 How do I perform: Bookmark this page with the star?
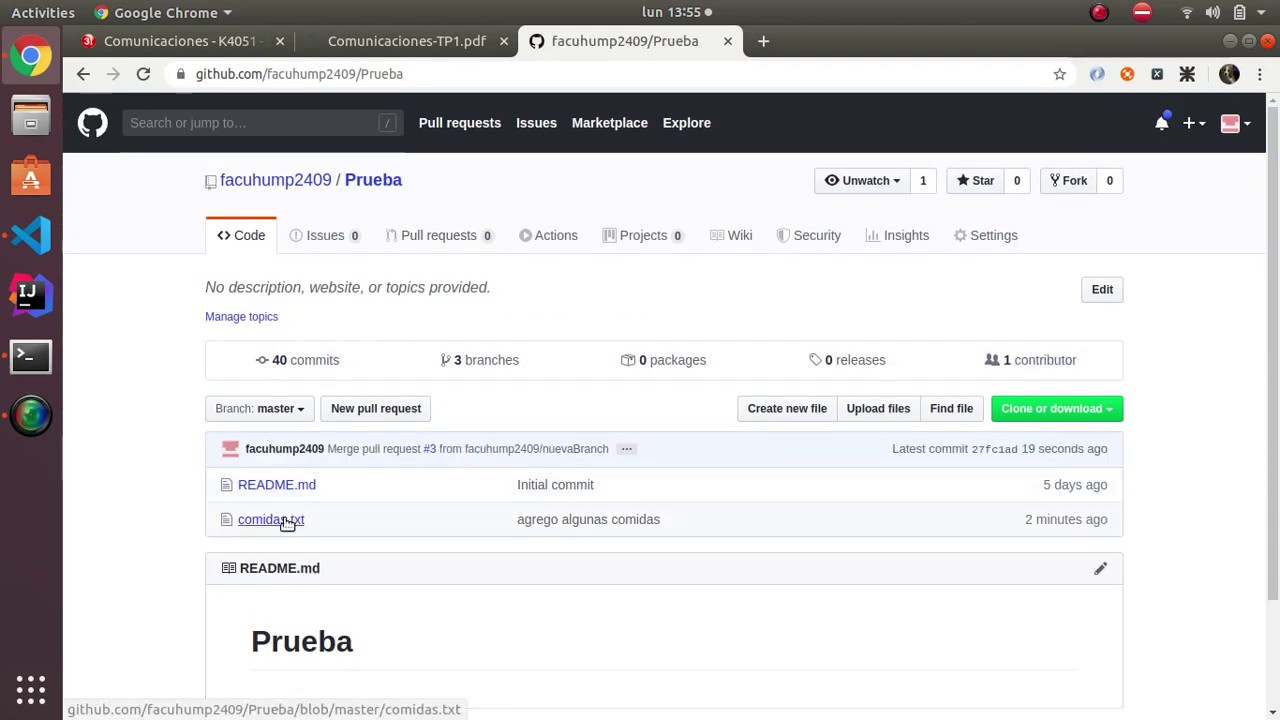1059,74
